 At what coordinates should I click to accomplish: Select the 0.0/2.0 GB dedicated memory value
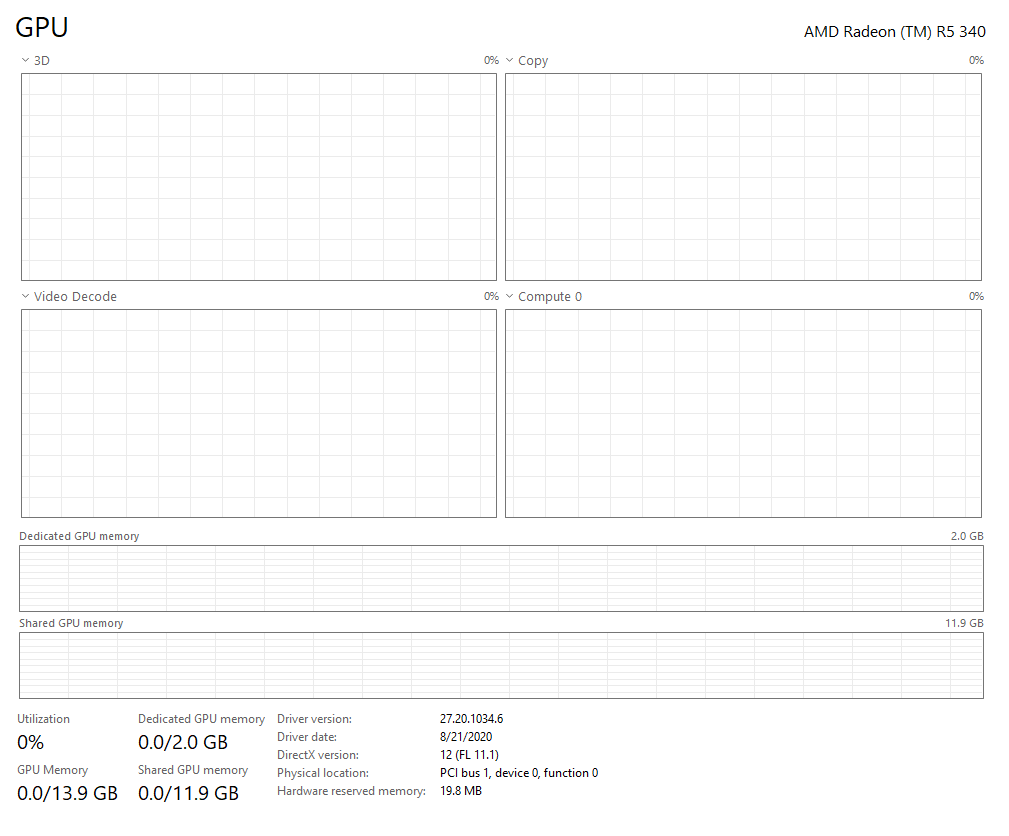point(183,742)
